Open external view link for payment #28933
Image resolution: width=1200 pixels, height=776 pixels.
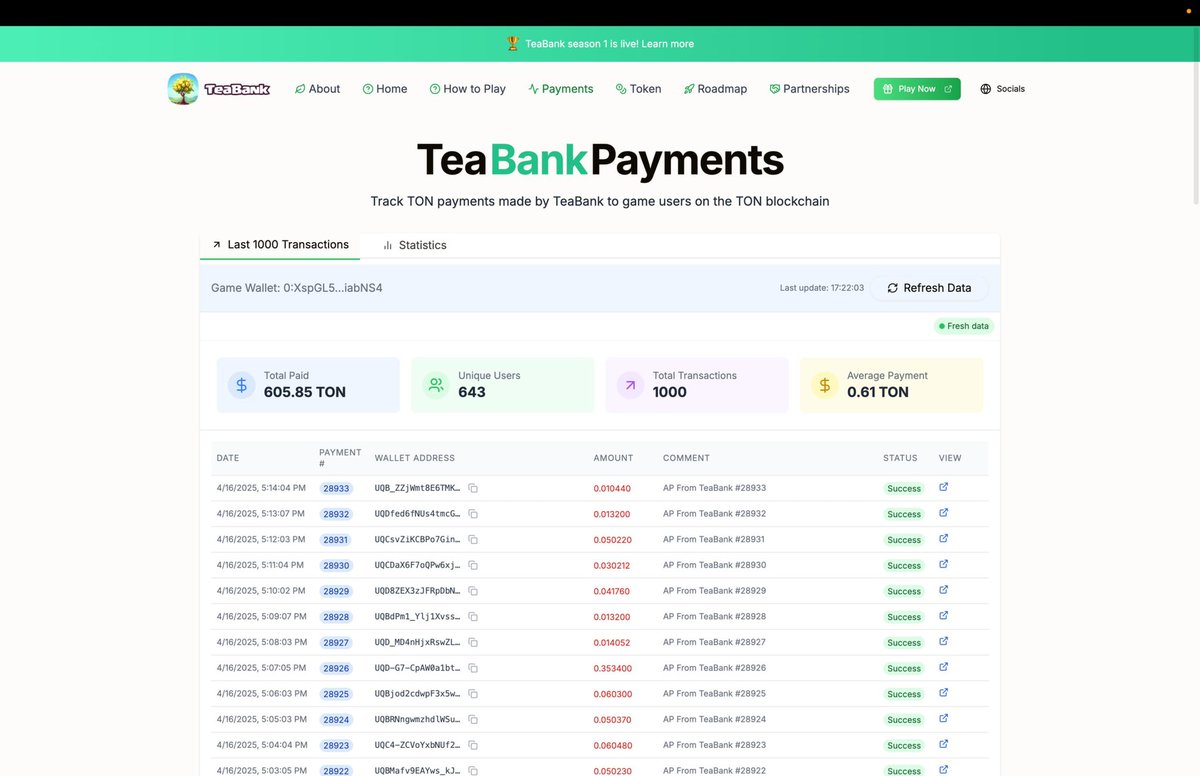tap(942, 488)
